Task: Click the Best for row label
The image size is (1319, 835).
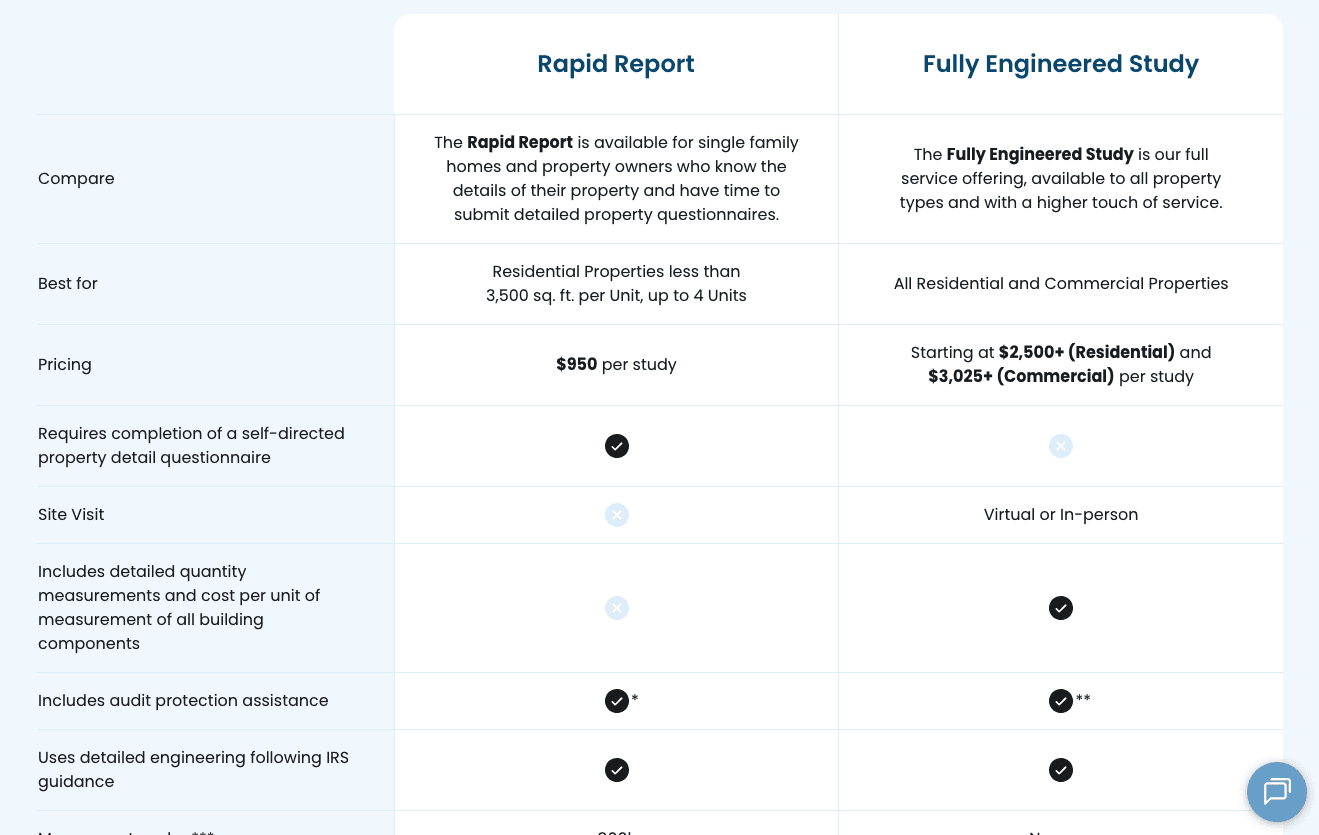Action: tap(68, 284)
